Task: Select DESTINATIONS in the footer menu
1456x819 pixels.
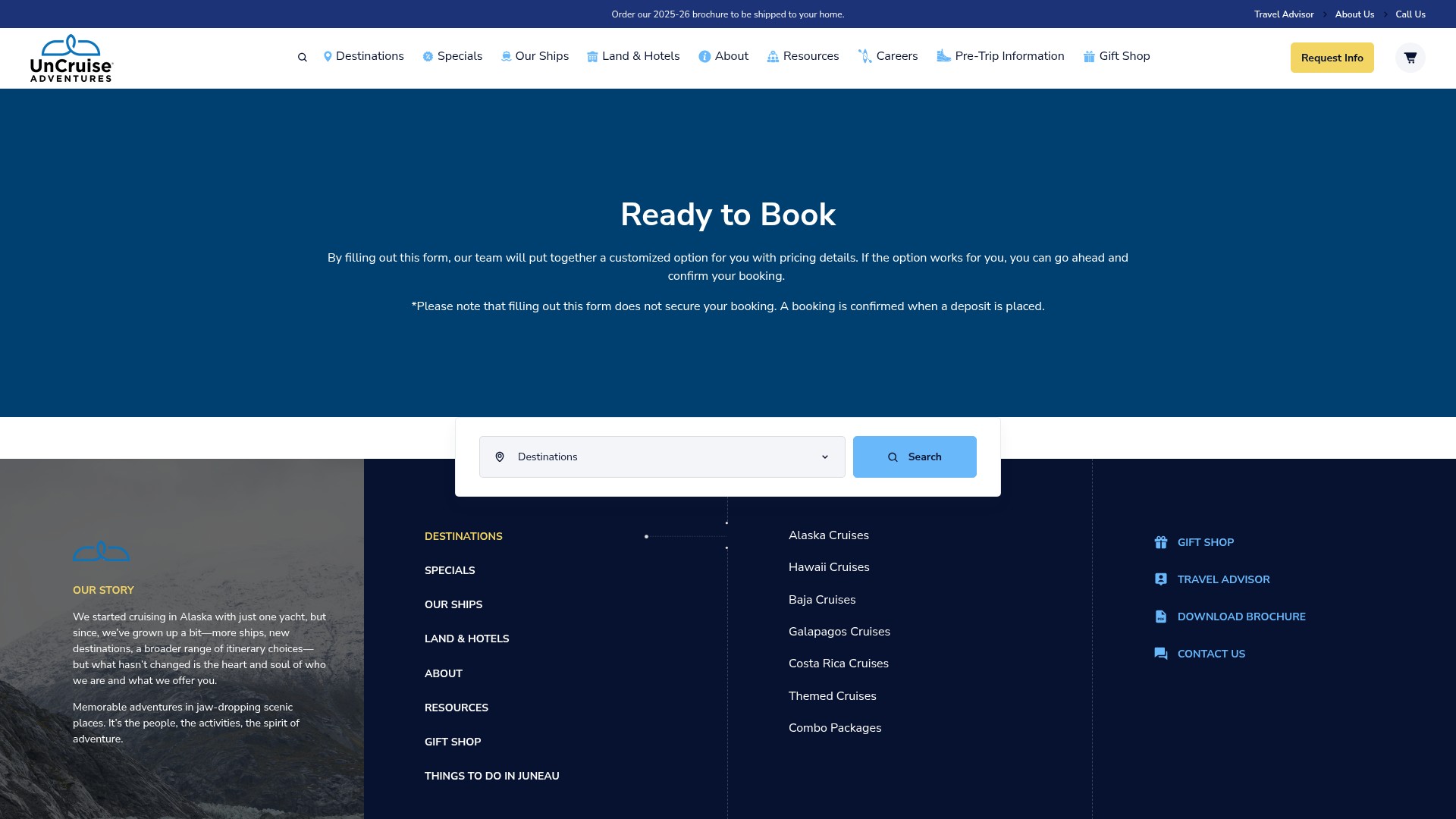Action: click(463, 536)
